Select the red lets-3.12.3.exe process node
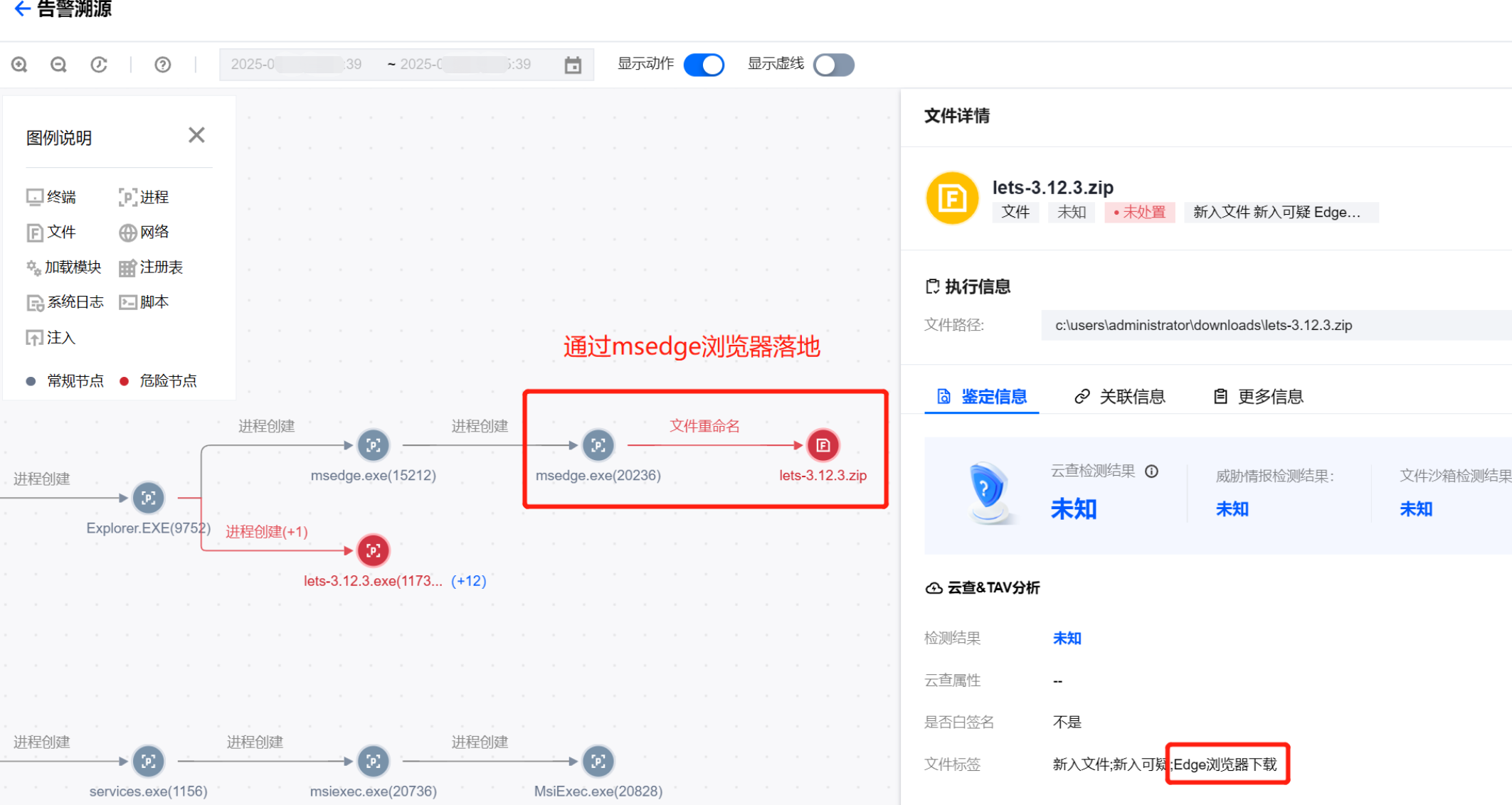Viewport: 1512px width, 805px height. 373,550
